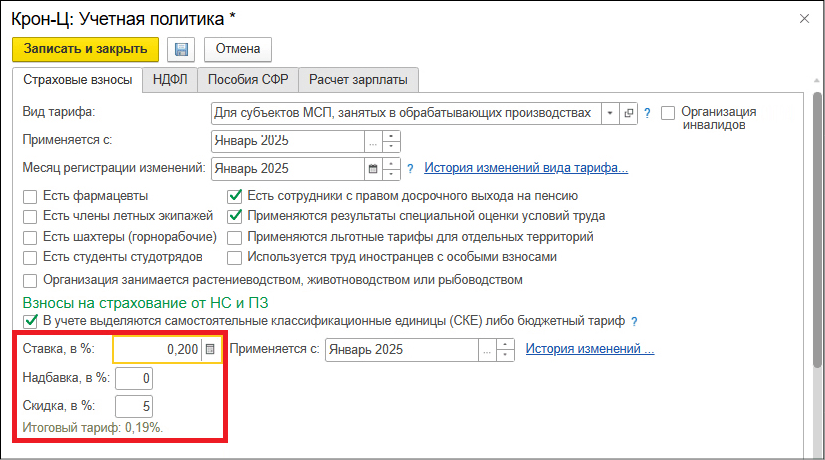Uncheck Применяются результаты специальной оценки условий труда
Image resolution: width=825 pixels, height=460 pixels.
[235, 216]
